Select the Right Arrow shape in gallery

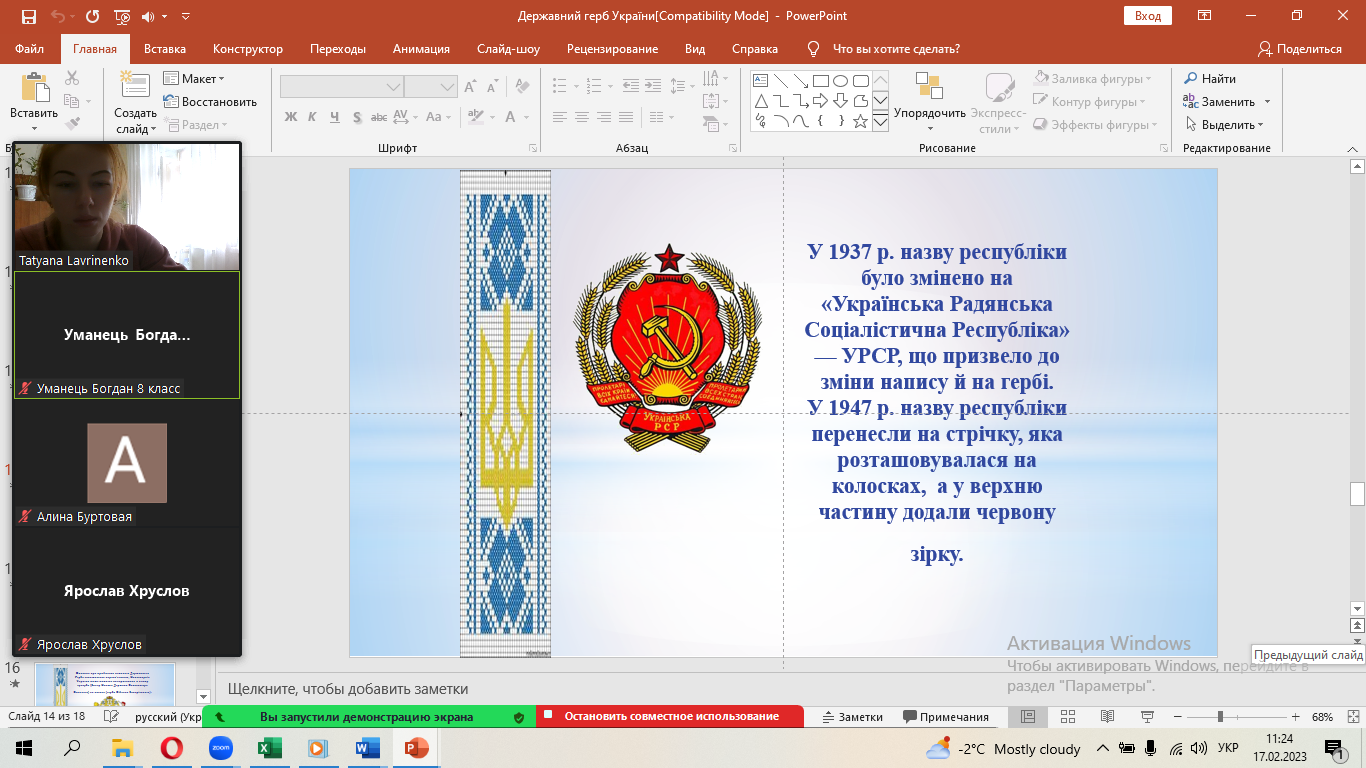point(820,101)
